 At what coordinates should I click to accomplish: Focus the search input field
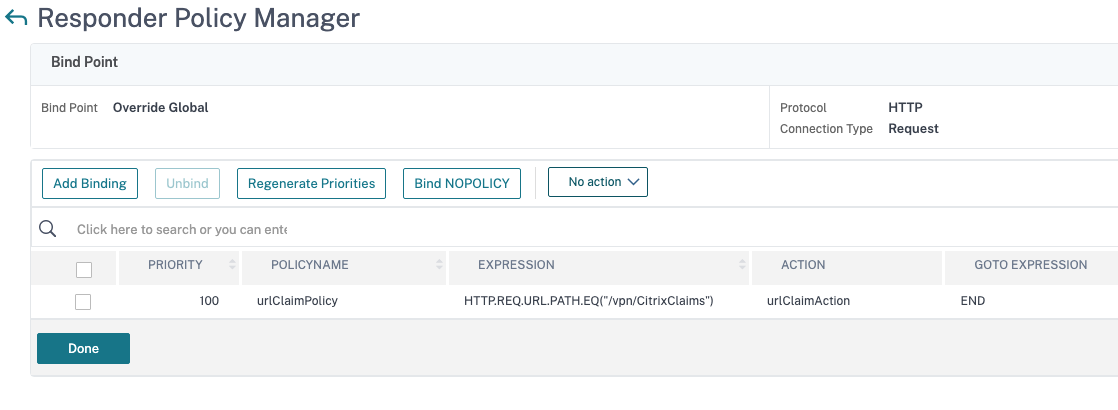[x=182, y=229]
